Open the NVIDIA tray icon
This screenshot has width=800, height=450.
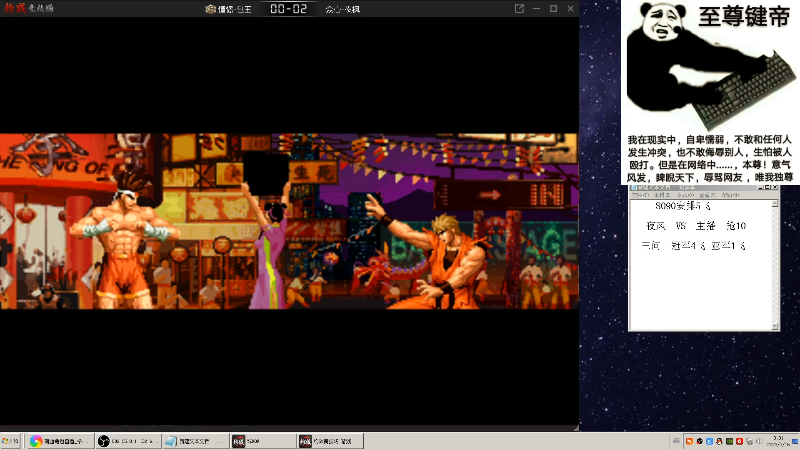pos(730,441)
